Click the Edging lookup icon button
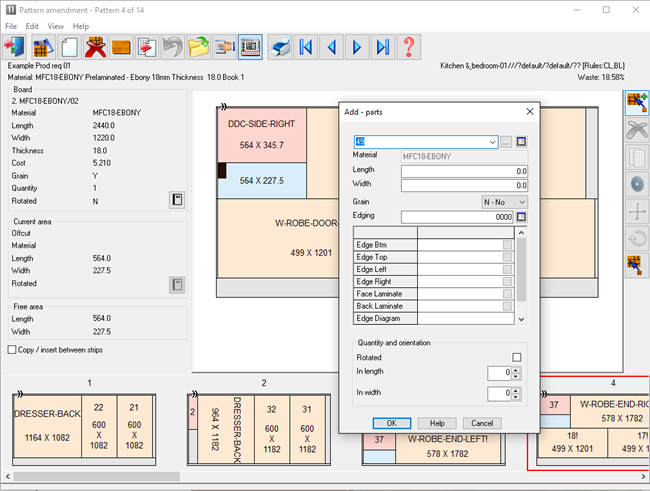This screenshot has height=491, width=650. 522,217
